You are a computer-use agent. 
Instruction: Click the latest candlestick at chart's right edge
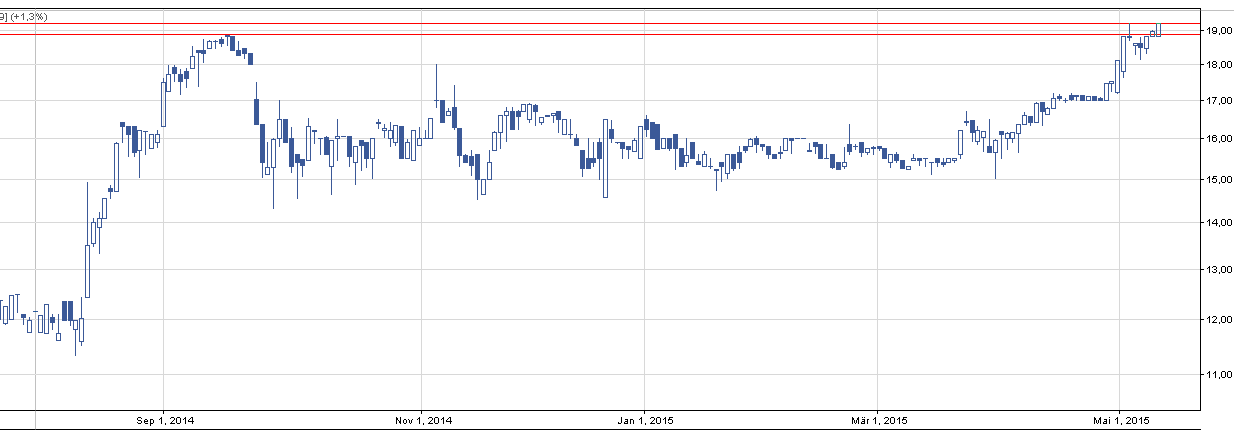tap(1159, 28)
